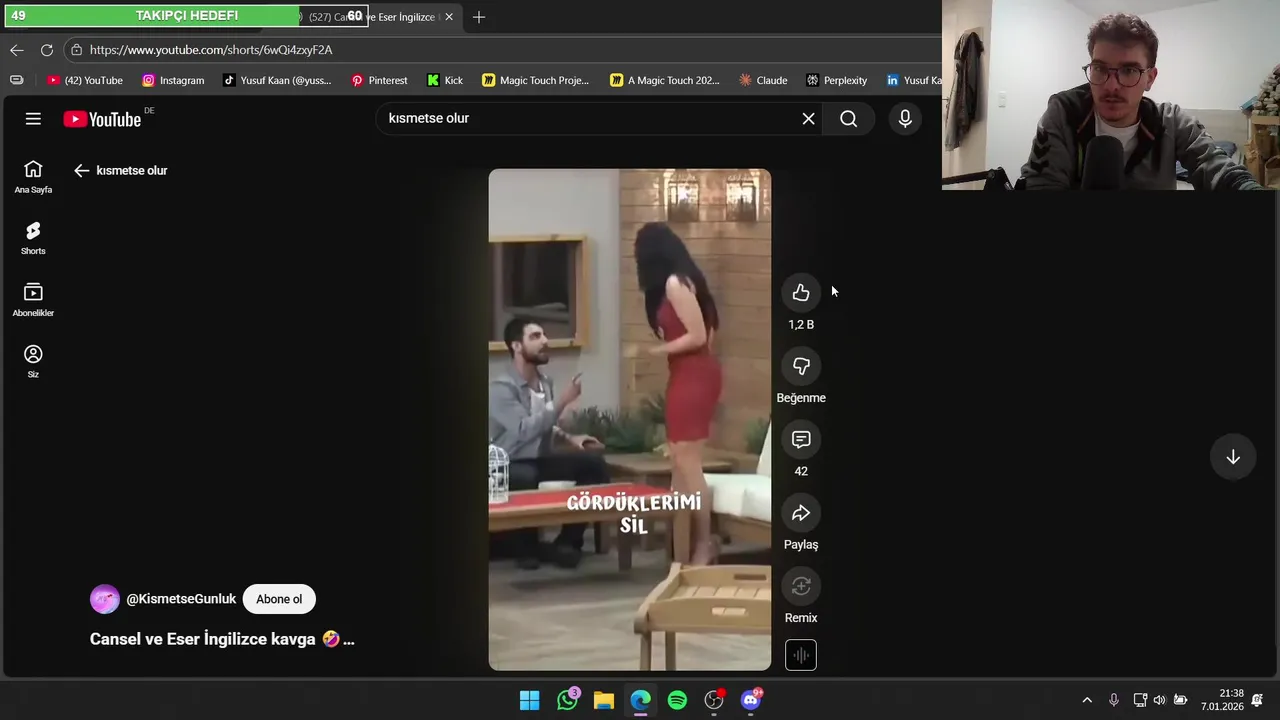Image resolution: width=1280 pixels, height=720 pixels.
Task: Click the 1,2 B like count
Action: [801, 325]
